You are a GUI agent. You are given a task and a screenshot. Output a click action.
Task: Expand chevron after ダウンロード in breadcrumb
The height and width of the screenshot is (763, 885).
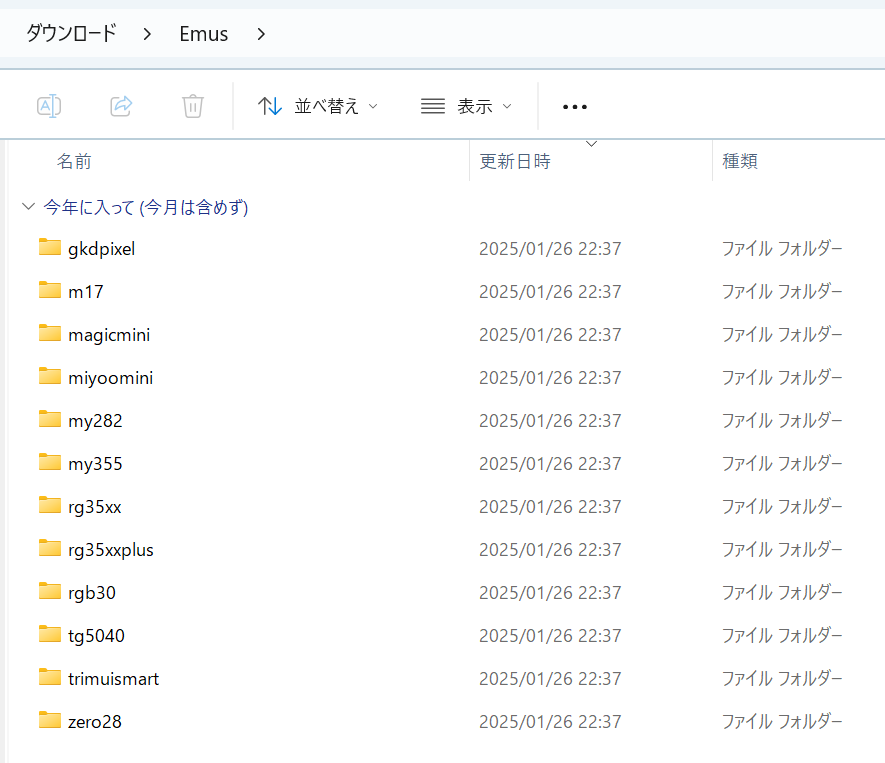pos(147,34)
